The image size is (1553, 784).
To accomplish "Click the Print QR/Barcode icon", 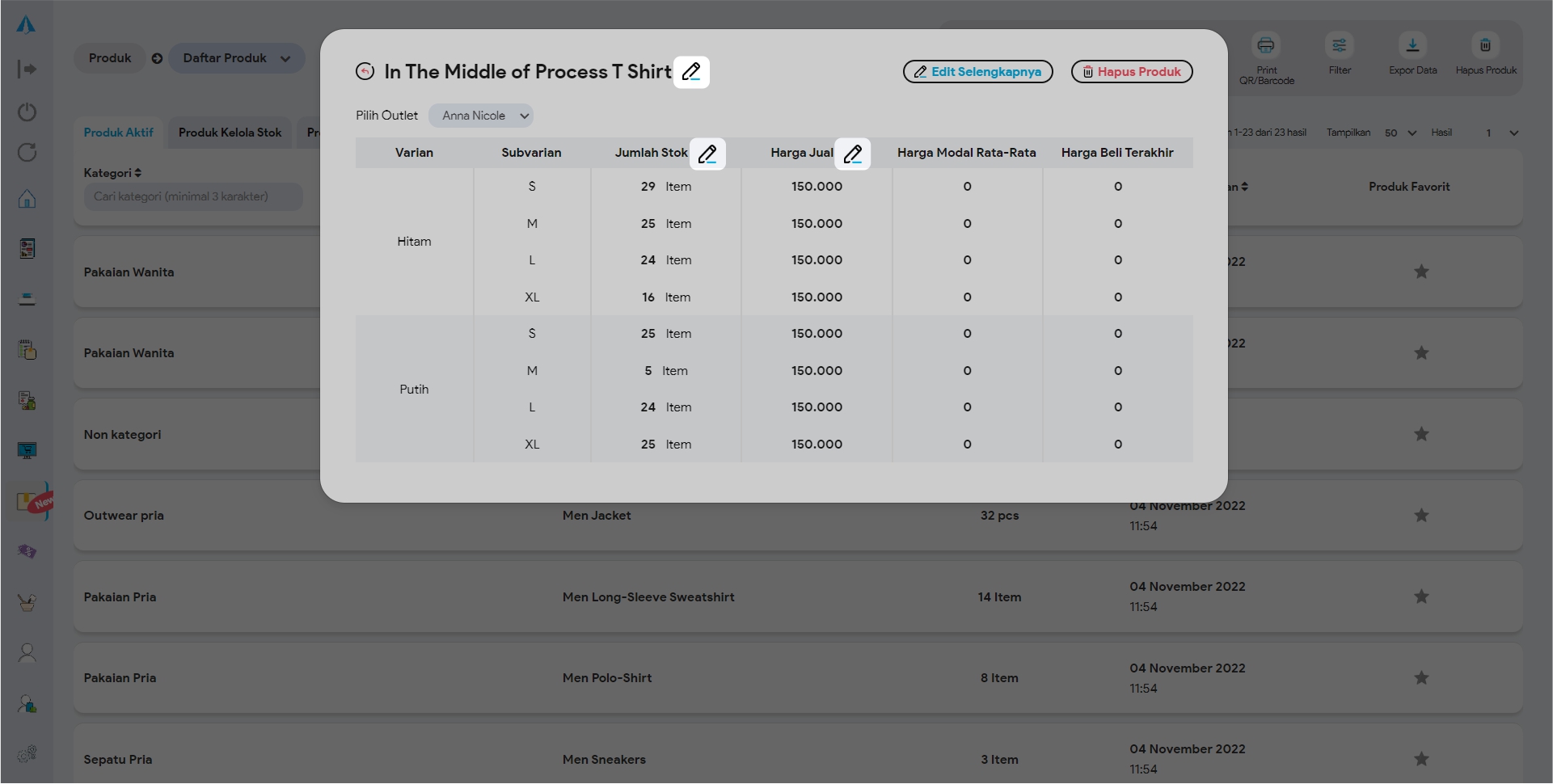I will [1266, 46].
